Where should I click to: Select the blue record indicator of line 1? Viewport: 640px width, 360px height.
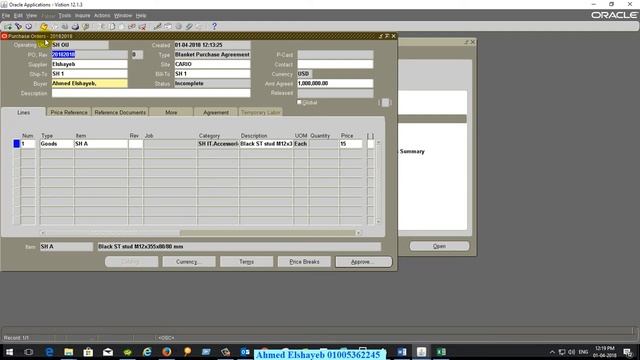(16, 144)
